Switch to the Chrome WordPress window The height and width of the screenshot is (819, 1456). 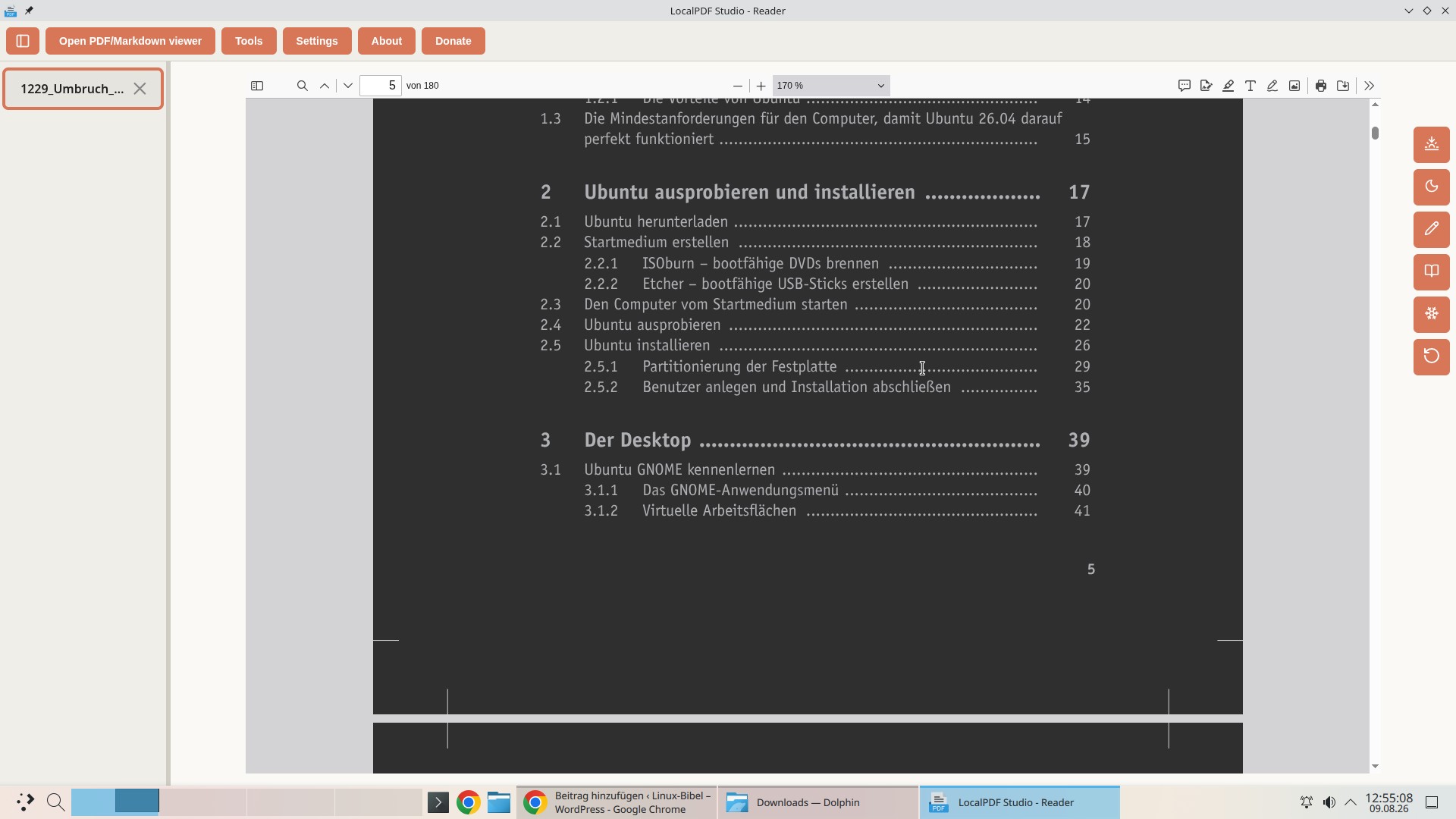click(x=617, y=802)
